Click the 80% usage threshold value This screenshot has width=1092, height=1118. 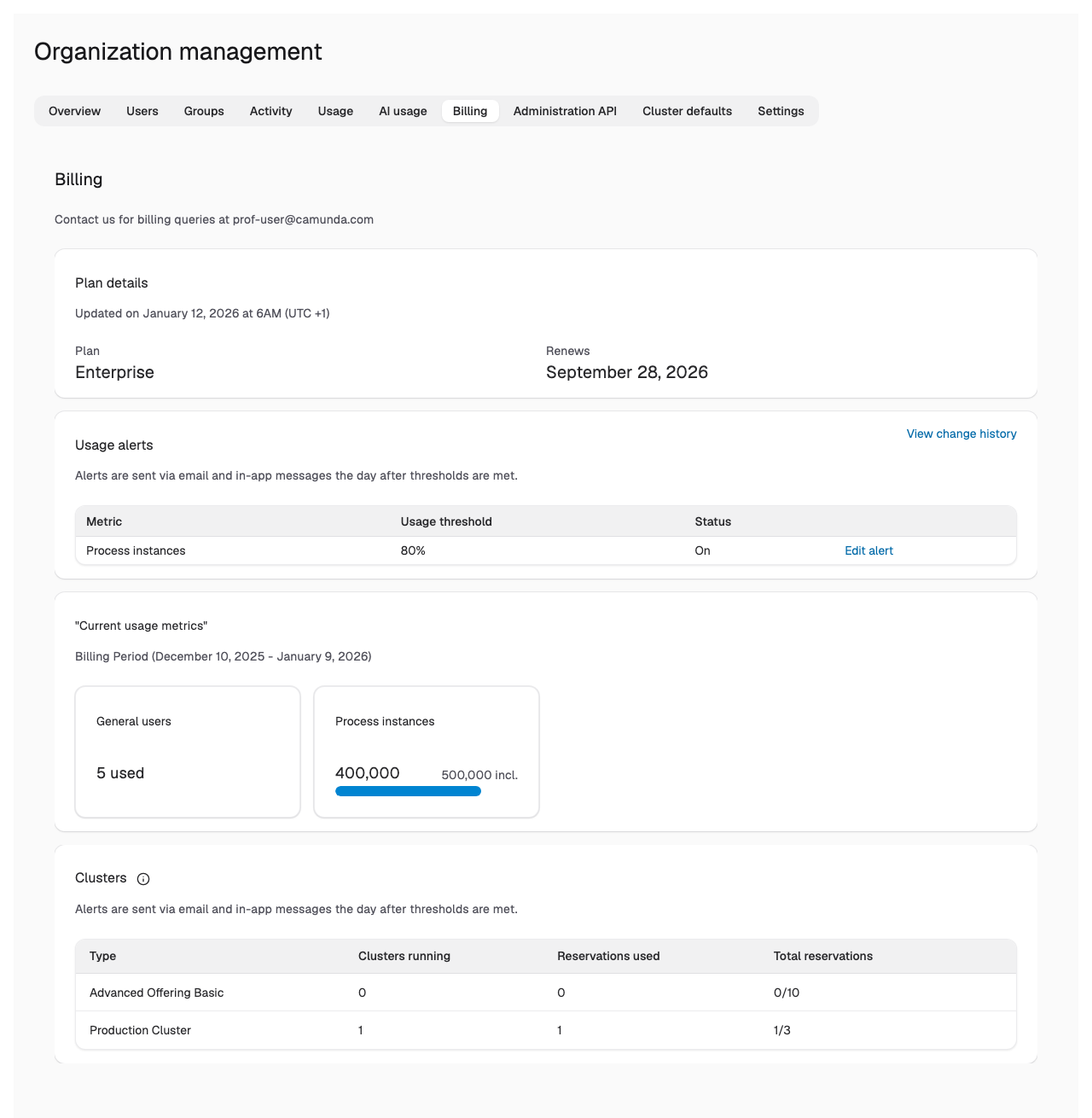pyautogui.click(x=413, y=550)
